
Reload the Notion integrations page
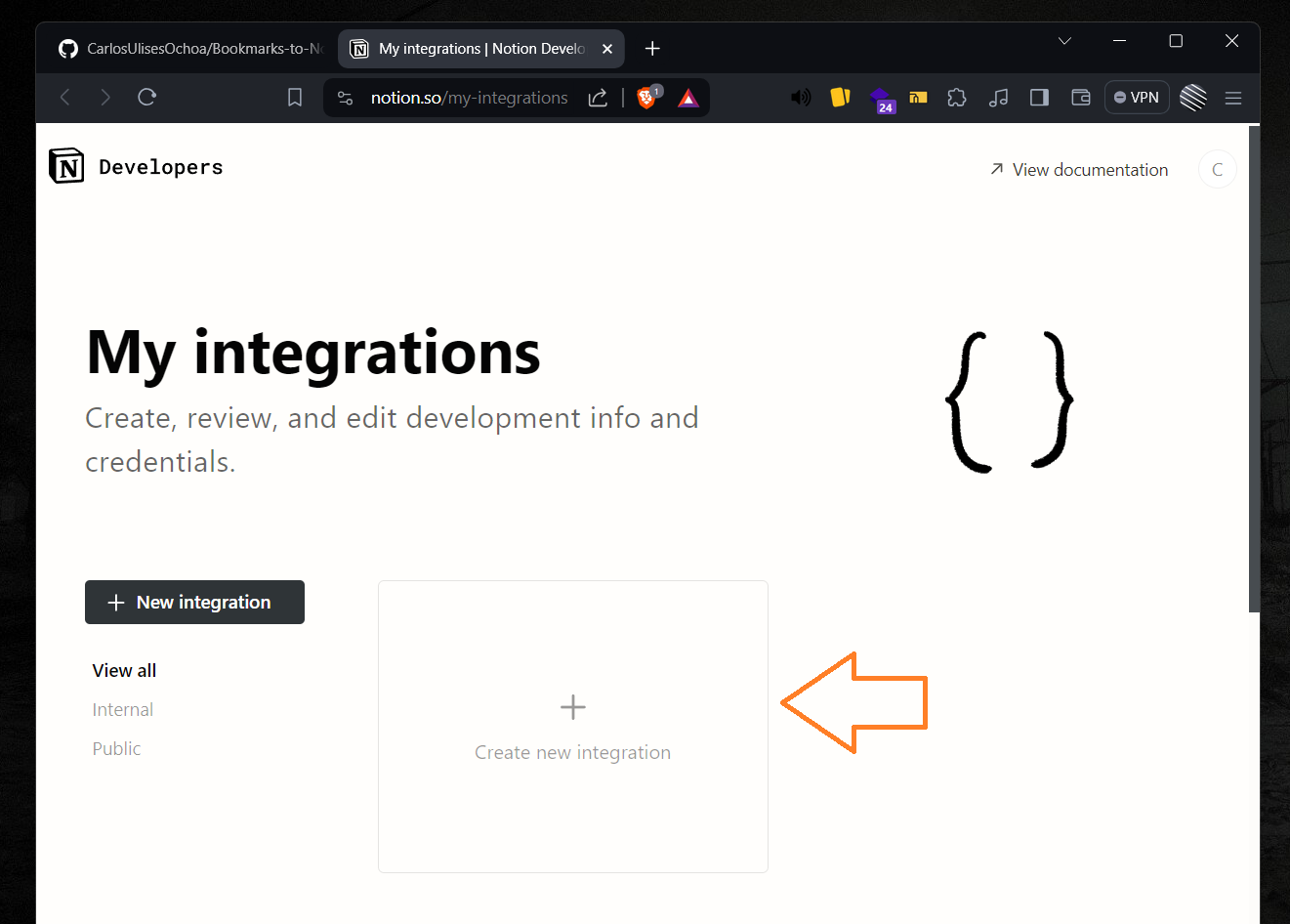tap(147, 97)
